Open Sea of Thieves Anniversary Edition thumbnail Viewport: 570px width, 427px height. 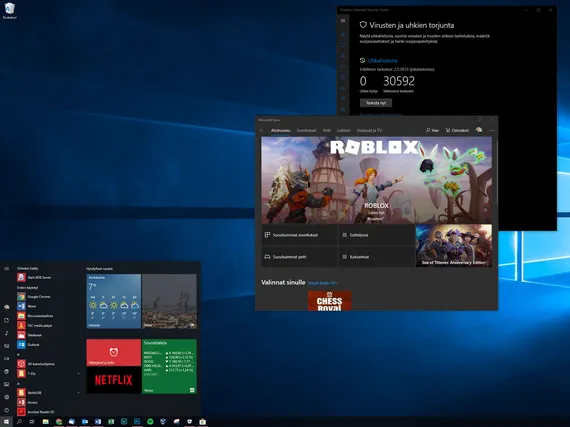(x=454, y=246)
